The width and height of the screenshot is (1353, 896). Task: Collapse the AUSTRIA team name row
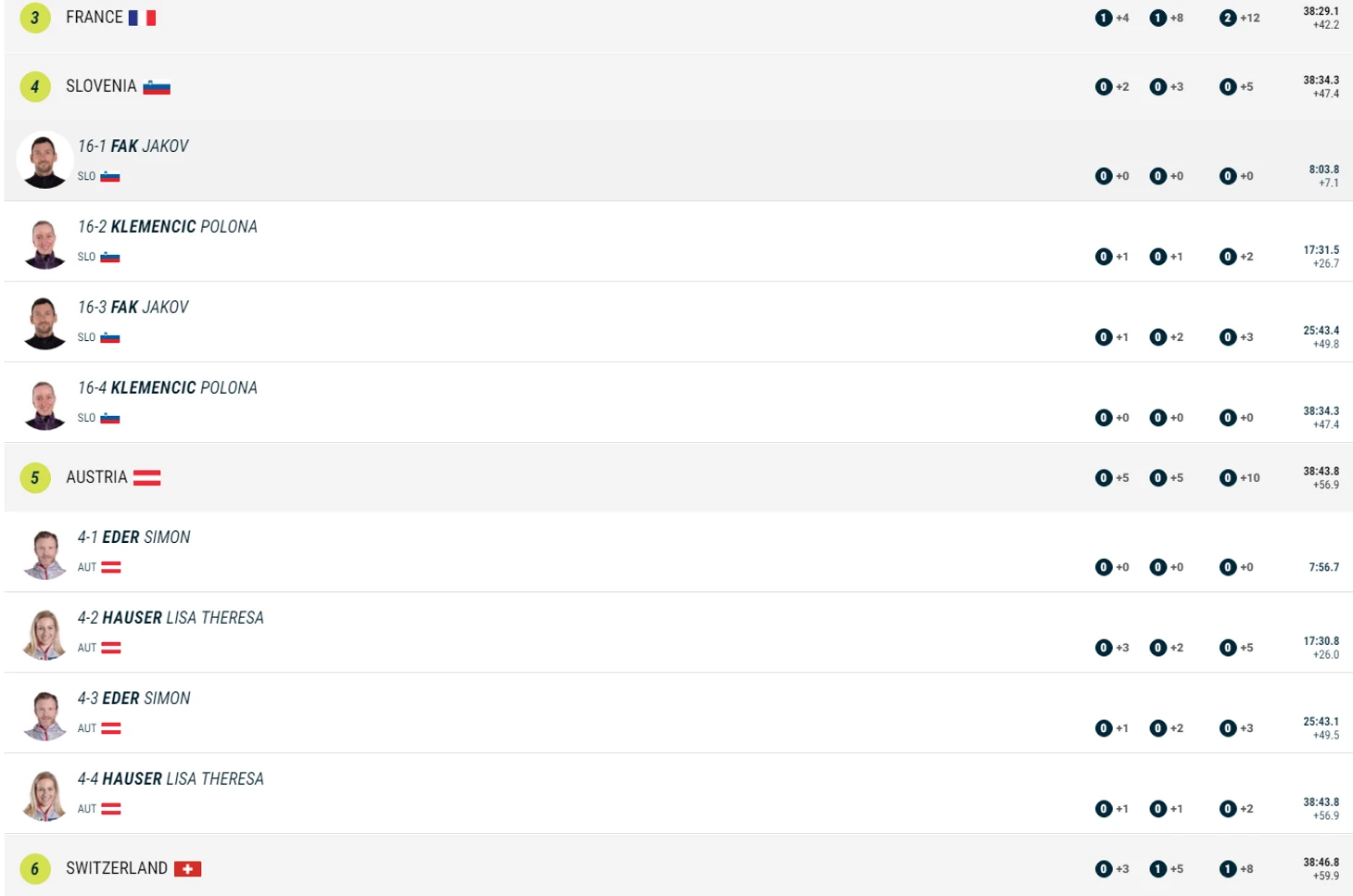coord(96,477)
